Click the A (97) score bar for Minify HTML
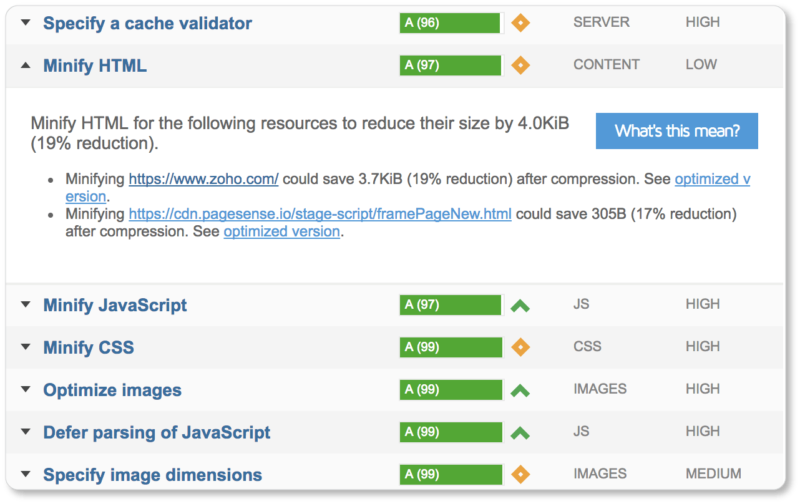Image resolution: width=800 pixels, height=504 pixels. (450, 65)
